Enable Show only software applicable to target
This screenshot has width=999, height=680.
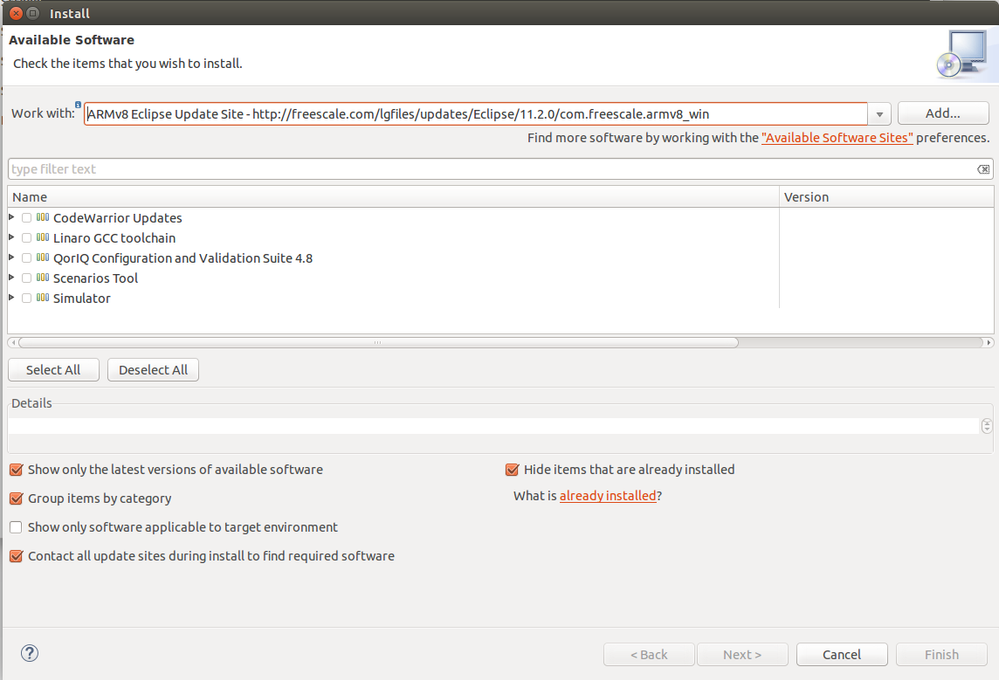[x=16, y=527]
